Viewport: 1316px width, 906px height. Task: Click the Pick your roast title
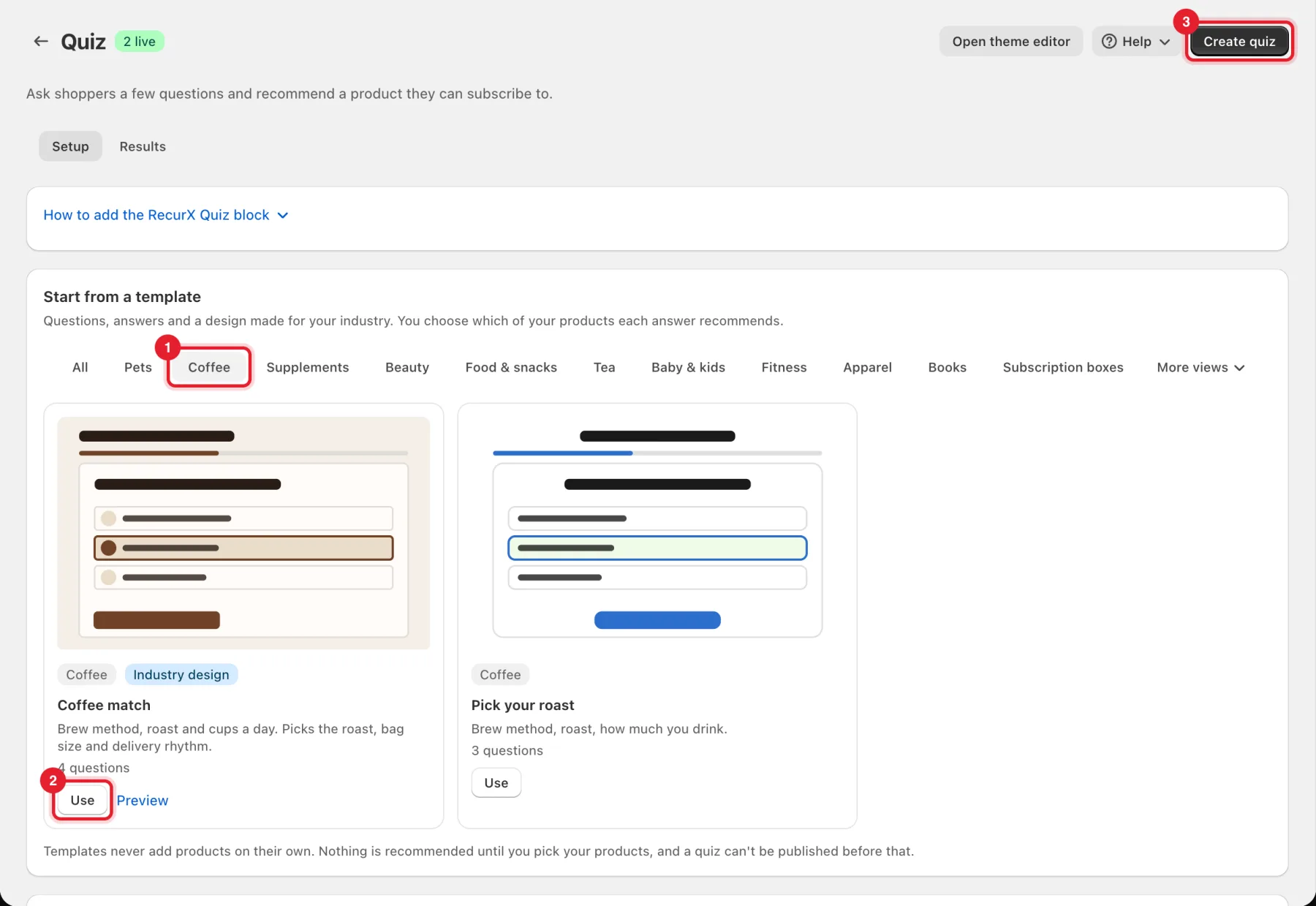pyautogui.click(x=523, y=705)
